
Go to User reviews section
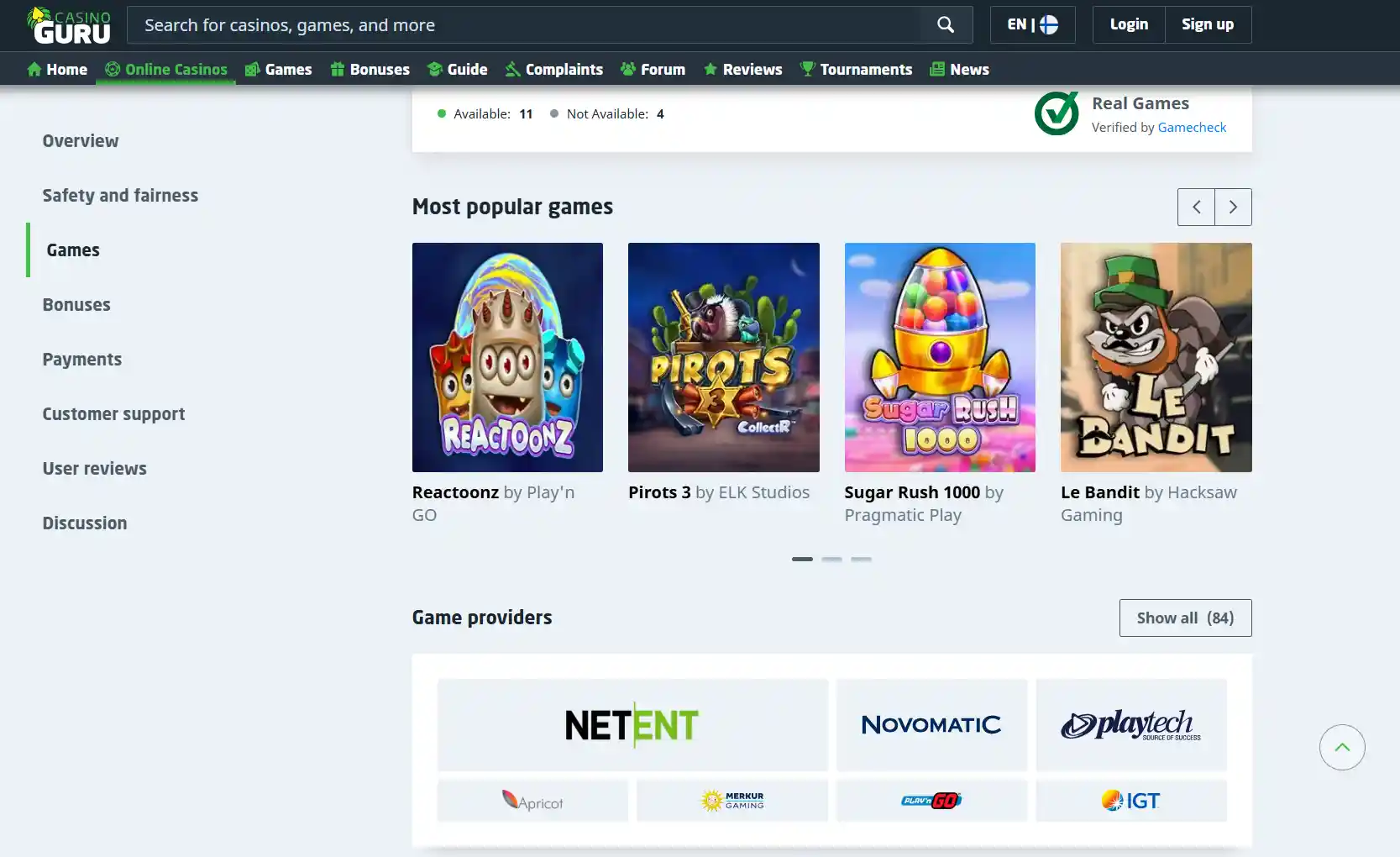[94, 469]
